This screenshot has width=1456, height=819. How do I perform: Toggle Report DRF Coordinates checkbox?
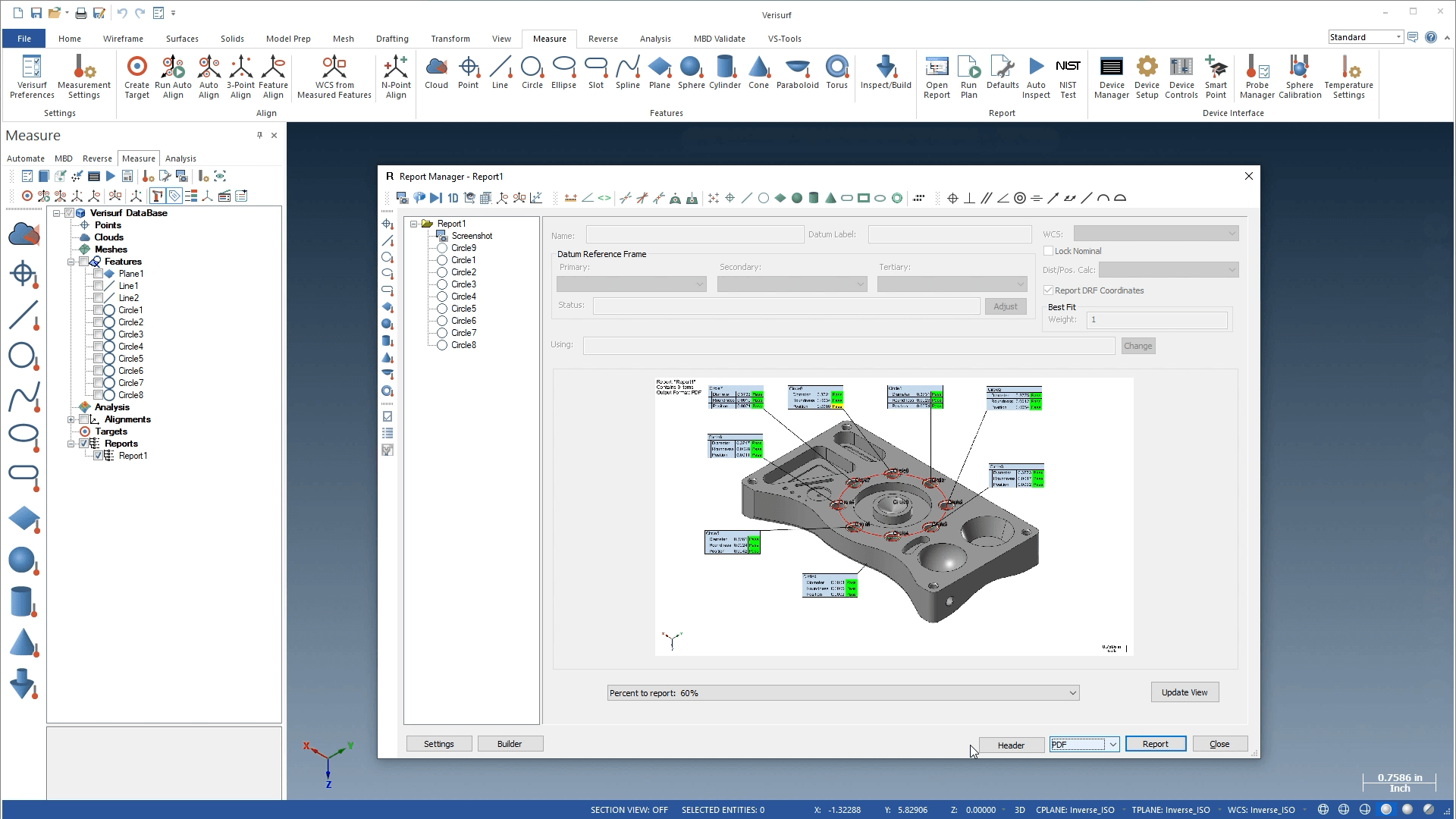[1049, 290]
